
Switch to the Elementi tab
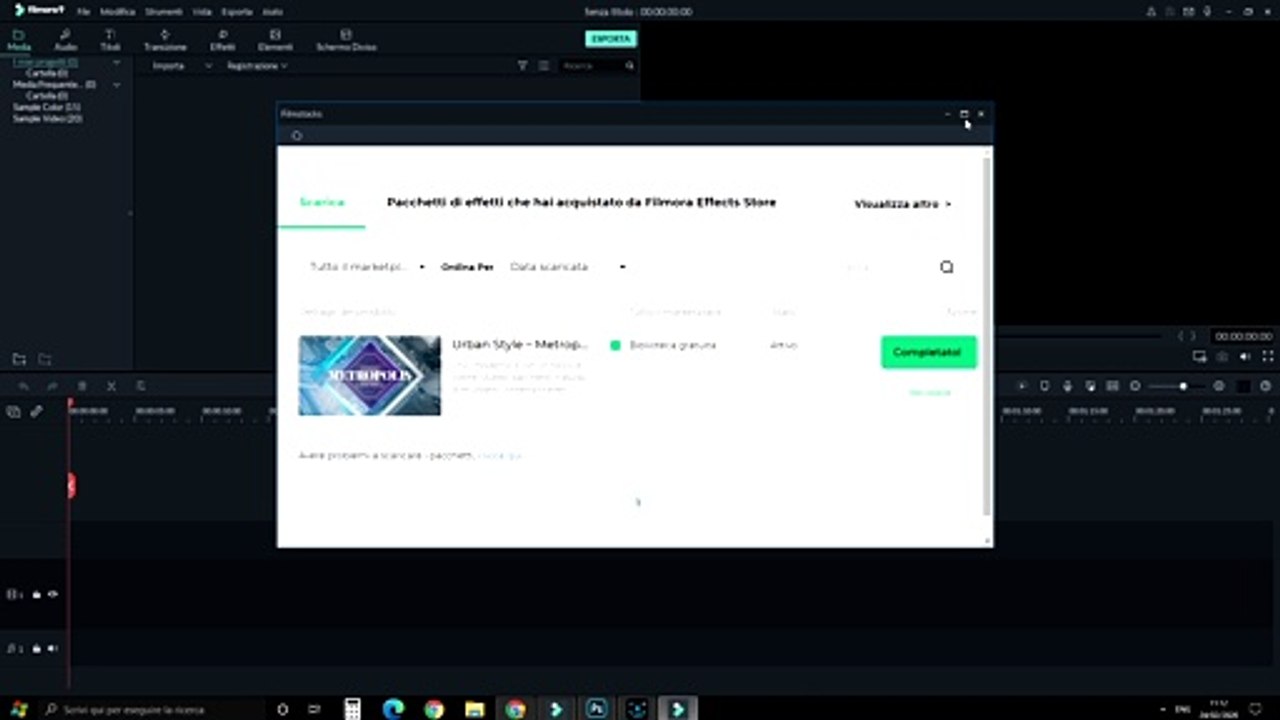tap(275, 40)
